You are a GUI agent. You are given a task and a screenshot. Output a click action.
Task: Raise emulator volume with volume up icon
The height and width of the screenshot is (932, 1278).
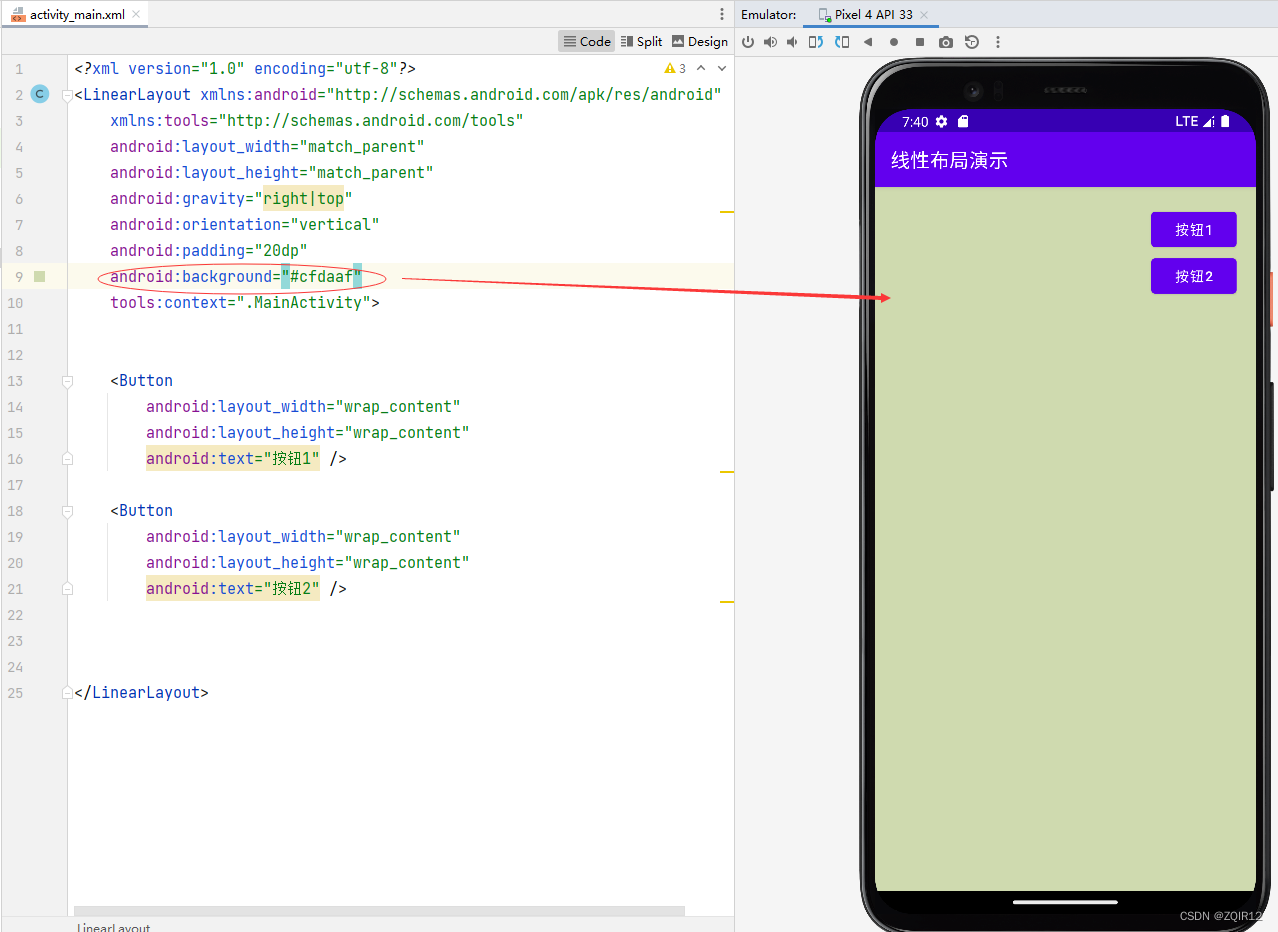[770, 42]
